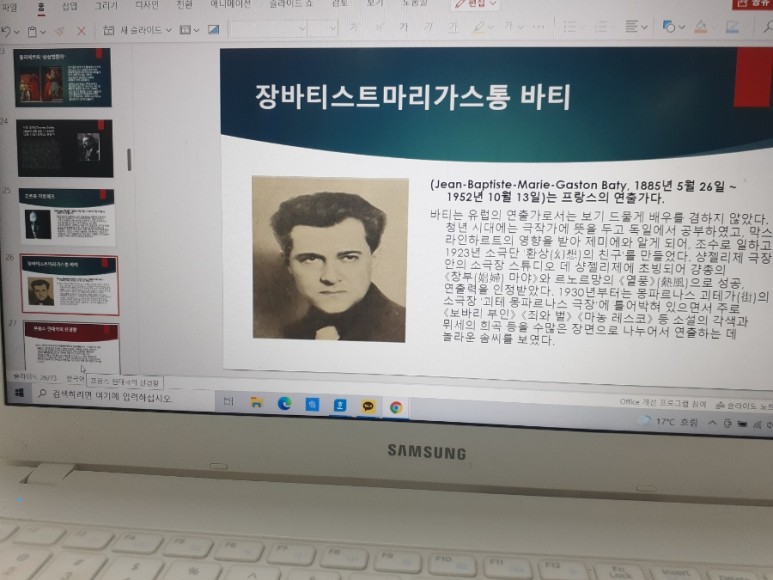The width and height of the screenshot is (773, 580).
Task: Open the 애니메이션 (Animations) tab
Action: (230, 4)
